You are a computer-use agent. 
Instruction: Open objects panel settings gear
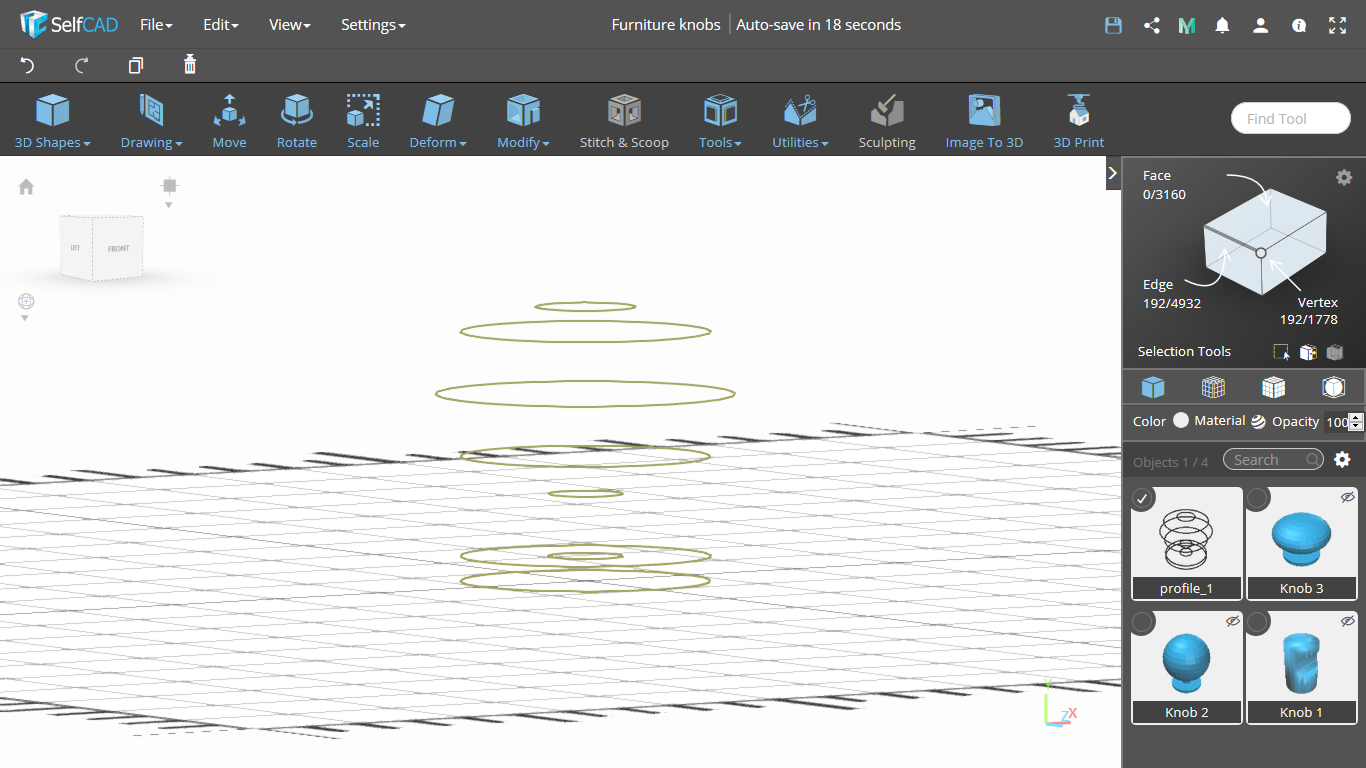click(x=1342, y=459)
